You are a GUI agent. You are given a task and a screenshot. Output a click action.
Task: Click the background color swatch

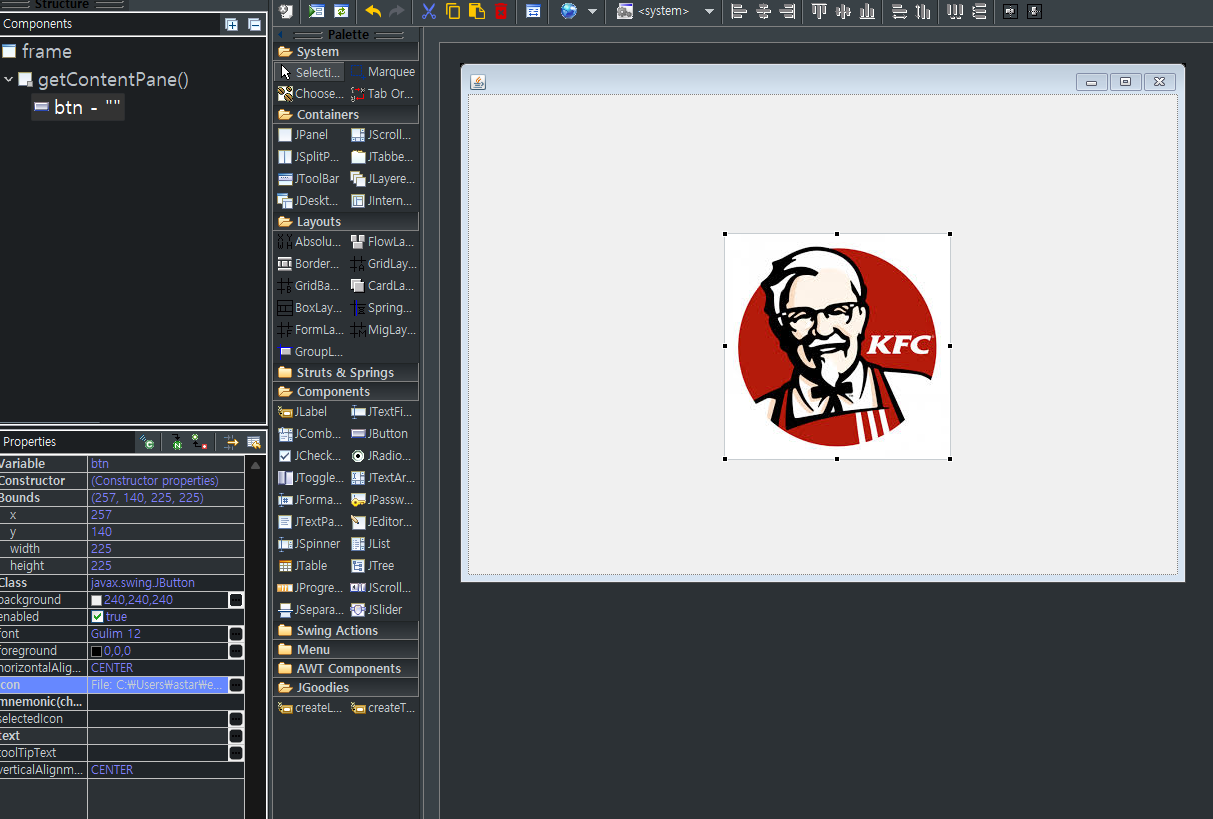pos(96,600)
